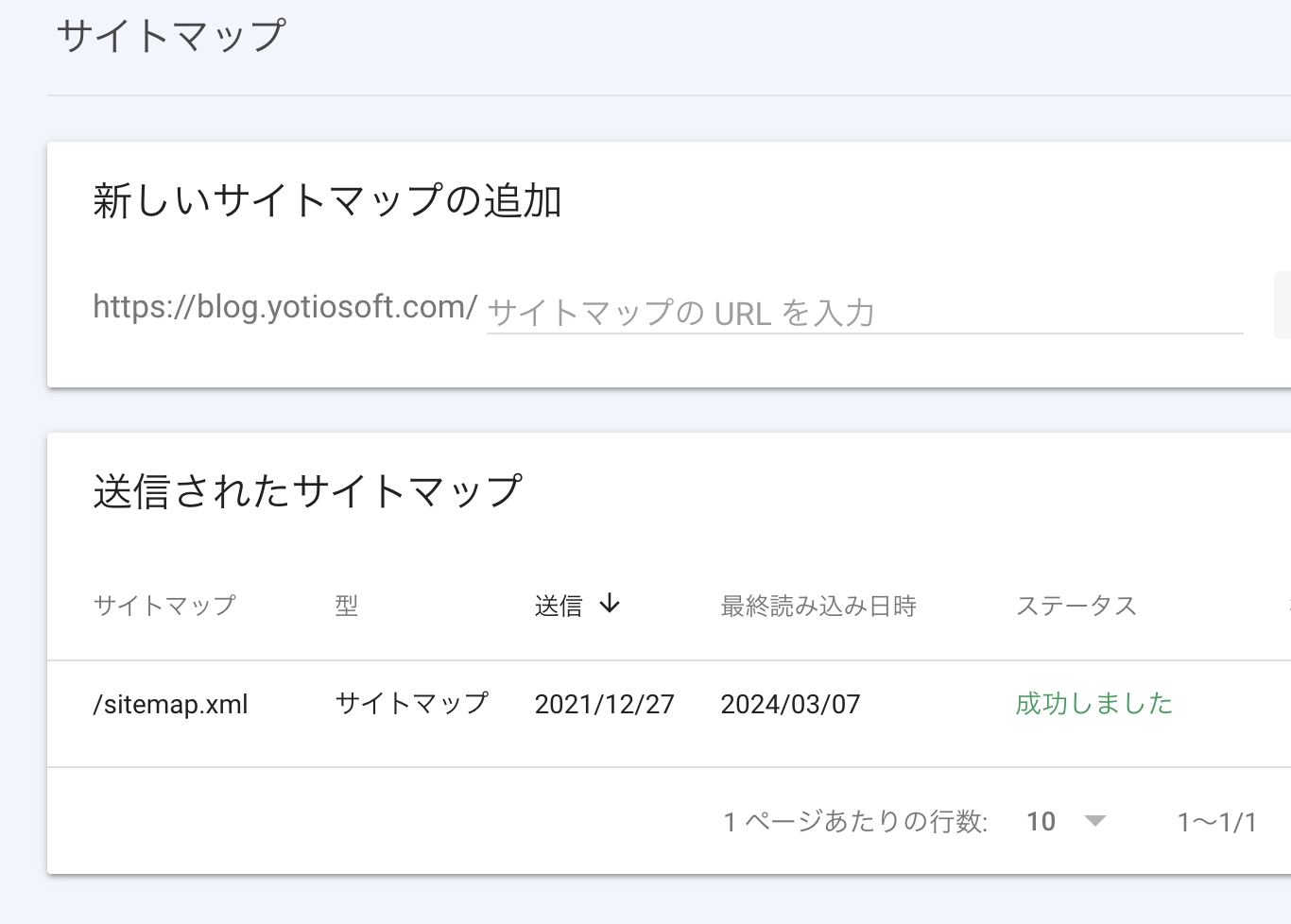Viewport: 1291px width, 924px height.
Task: Click the サイトマップ column header
Action: click(164, 606)
